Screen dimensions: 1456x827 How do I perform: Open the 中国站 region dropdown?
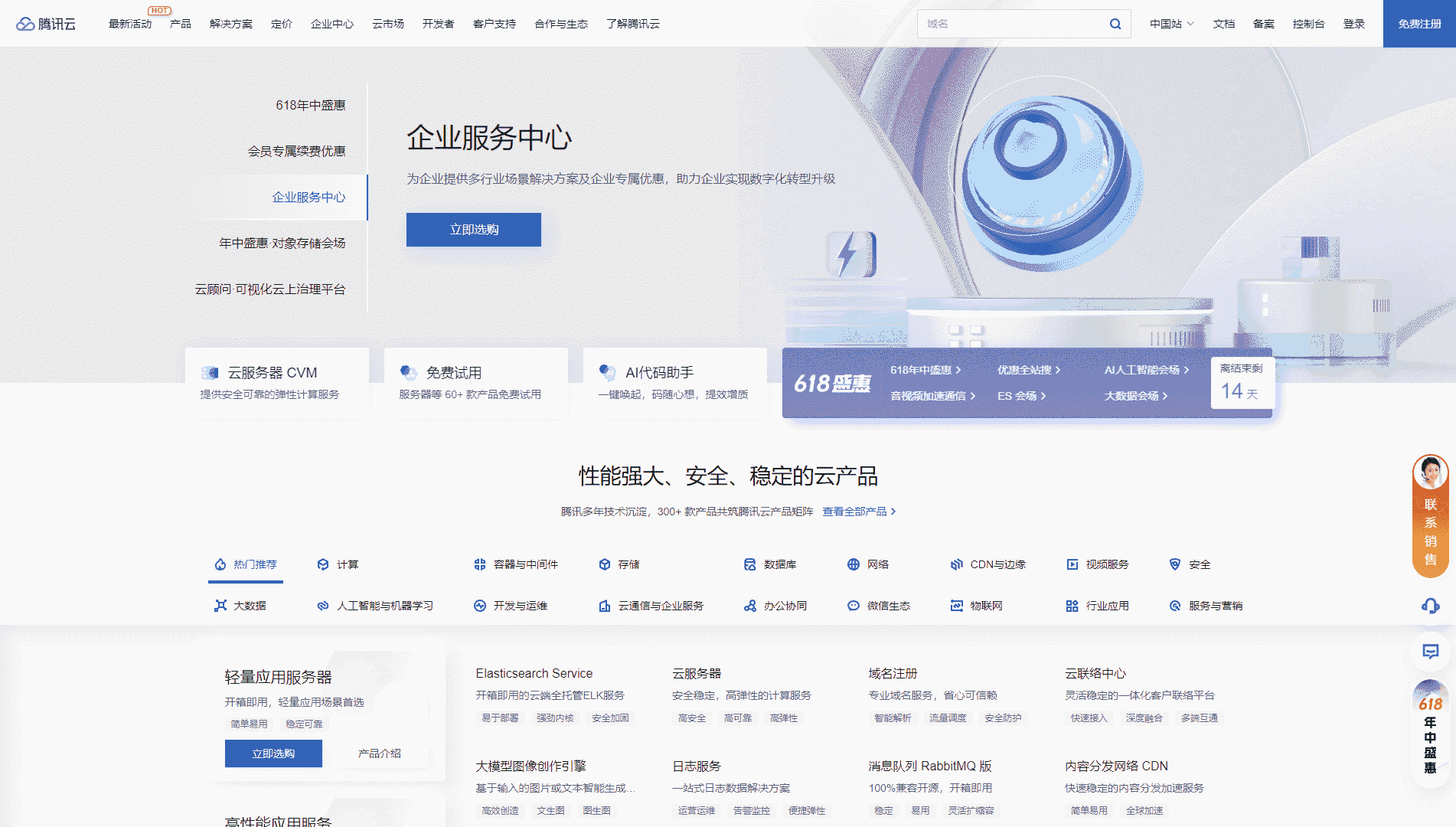pyautogui.click(x=1171, y=24)
